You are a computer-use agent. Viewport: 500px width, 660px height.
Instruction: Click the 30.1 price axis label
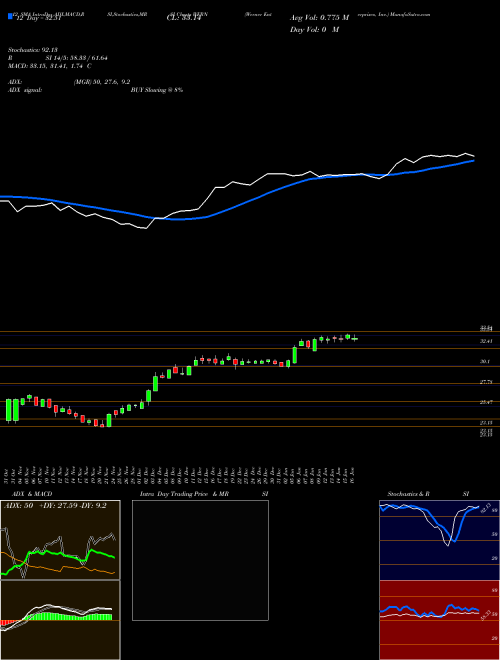[x=487, y=362]
